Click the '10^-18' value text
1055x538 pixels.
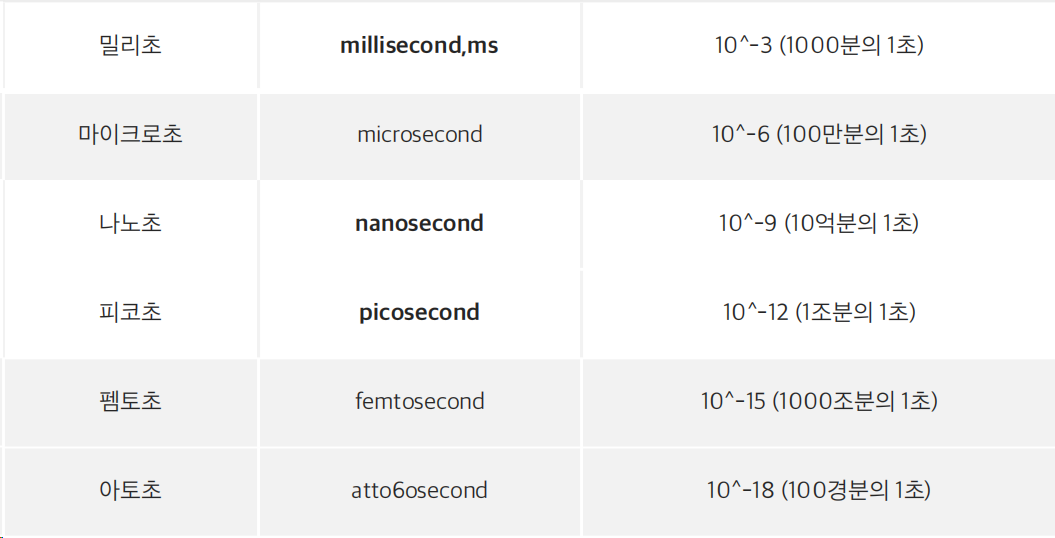741,490
